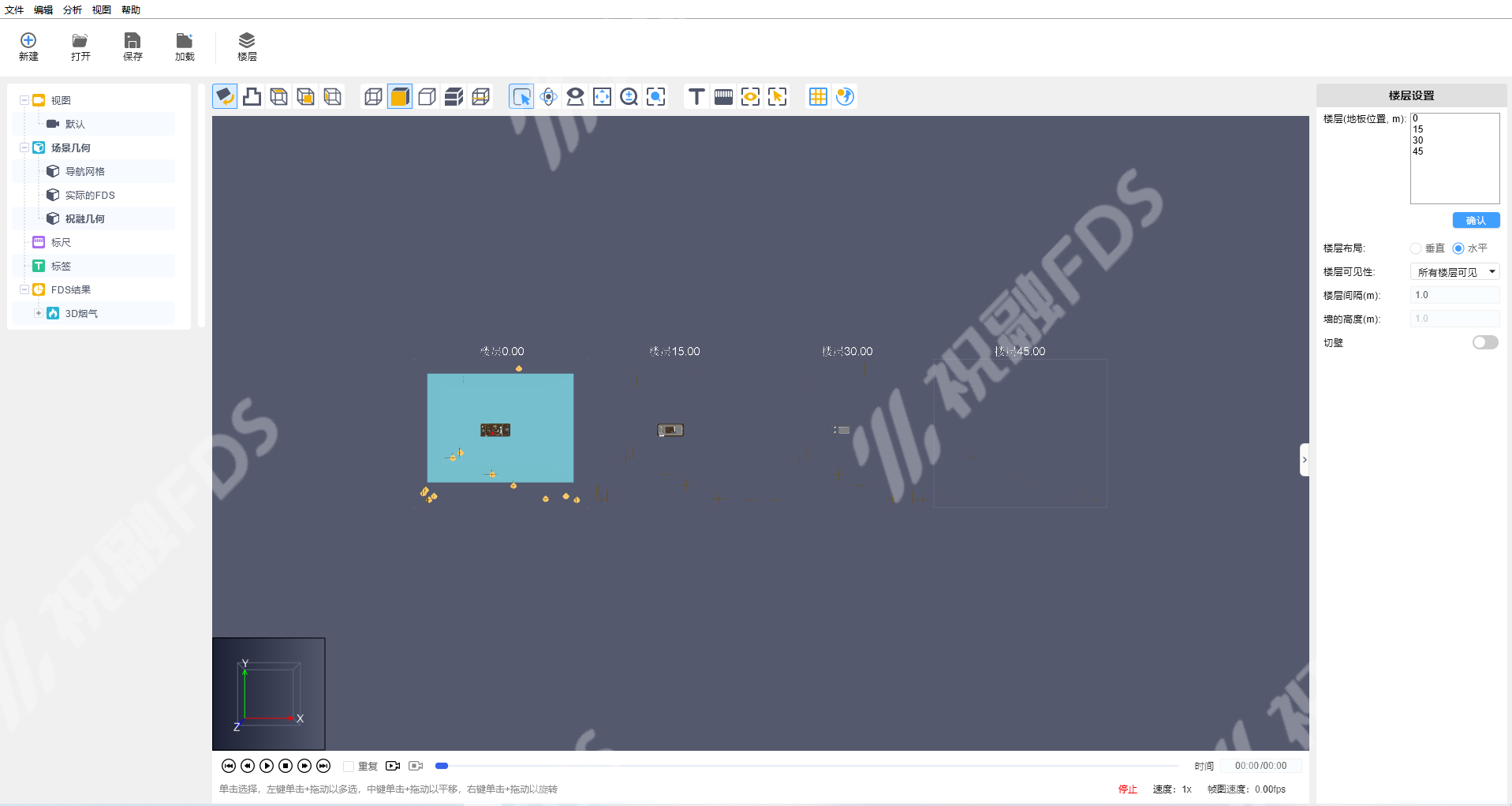This screenshot has height=806, width=1512.
Task: Enable the 重复 repeat checkbox
Action: [349, 766]
